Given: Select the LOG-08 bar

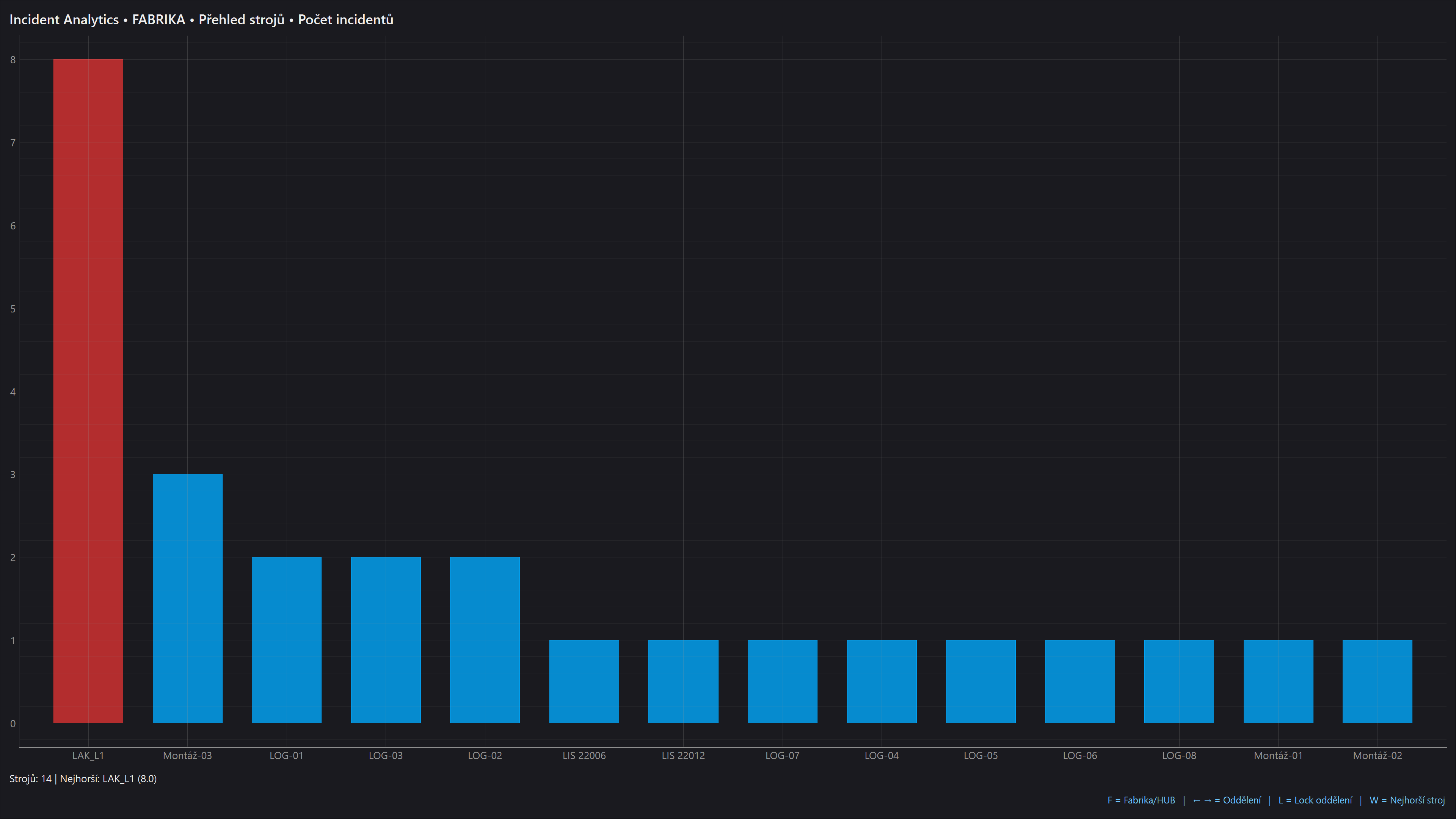Looking at the screenshot, I should [x=1179, y=681].
